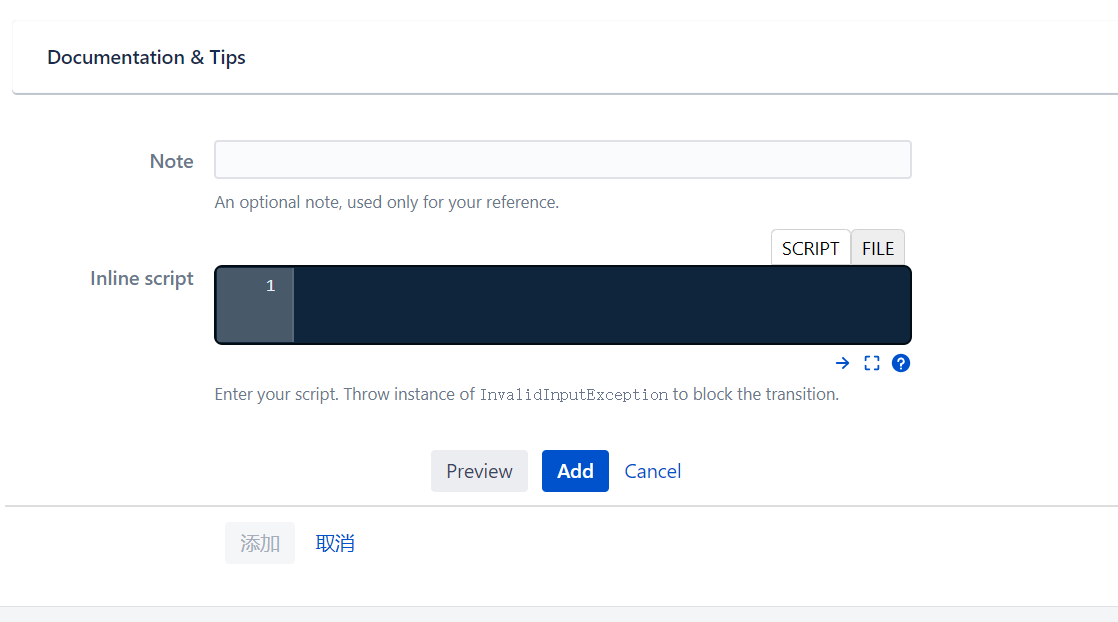This screenshot has height=622, width=1118.
Task: Click the Preview button
Action: click(479, 471)
